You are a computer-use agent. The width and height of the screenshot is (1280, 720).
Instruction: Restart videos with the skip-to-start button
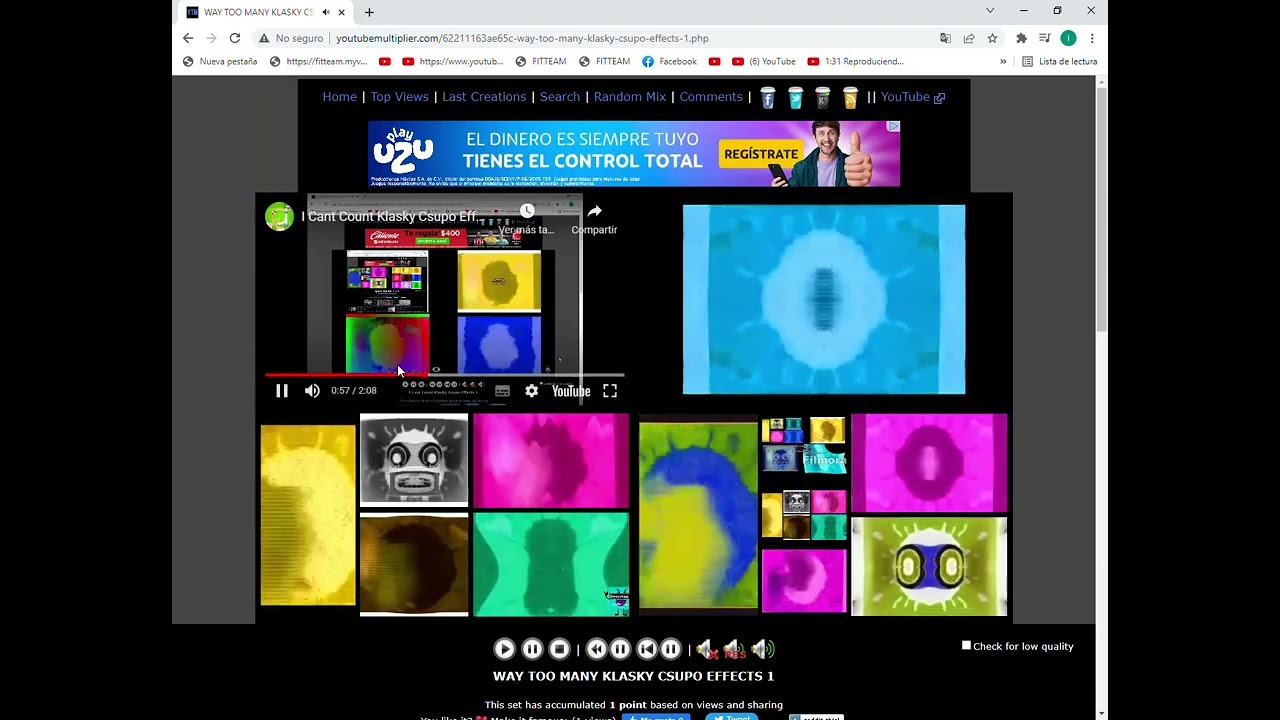(x=647, y=649)
